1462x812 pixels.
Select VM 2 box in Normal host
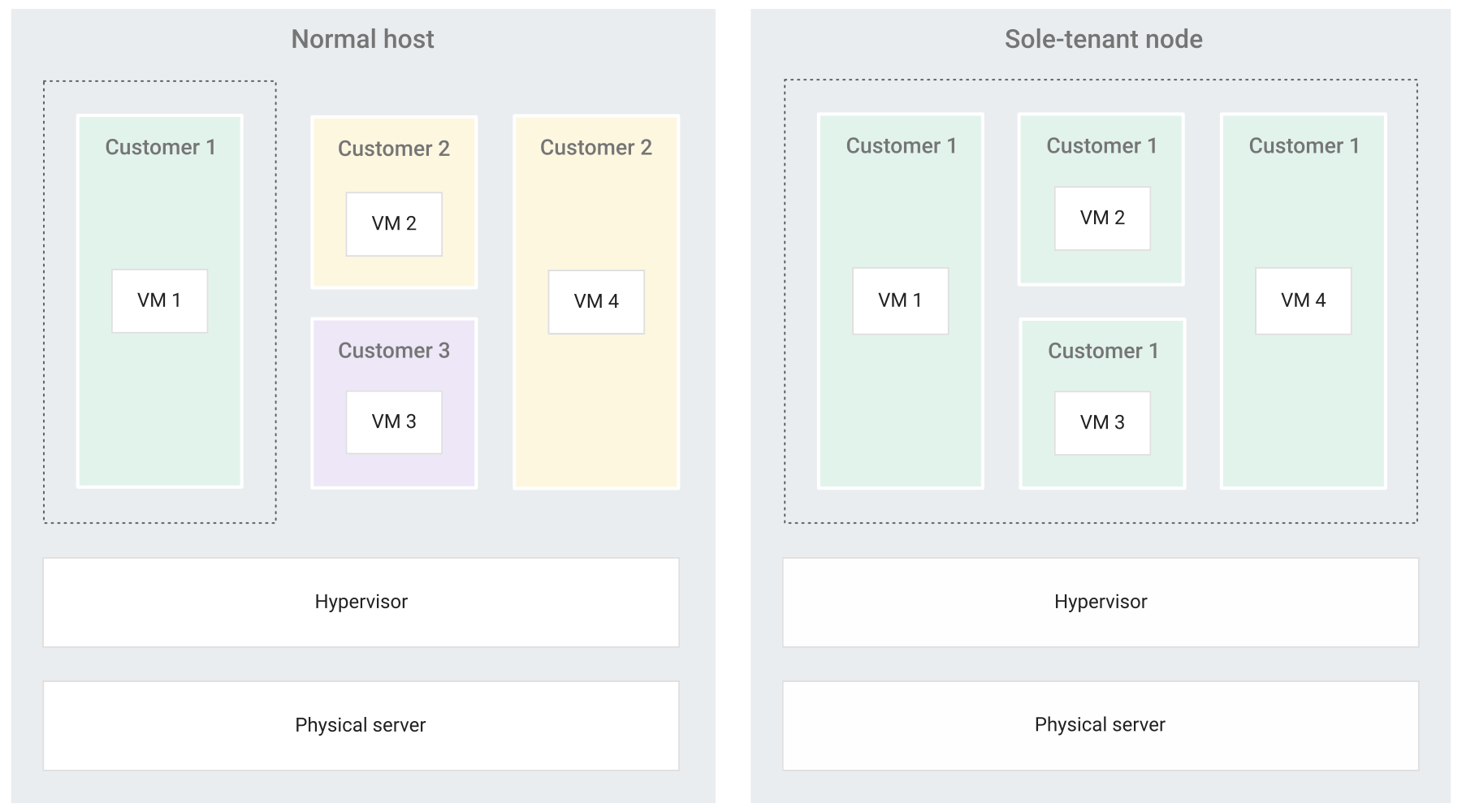[394, 224]
